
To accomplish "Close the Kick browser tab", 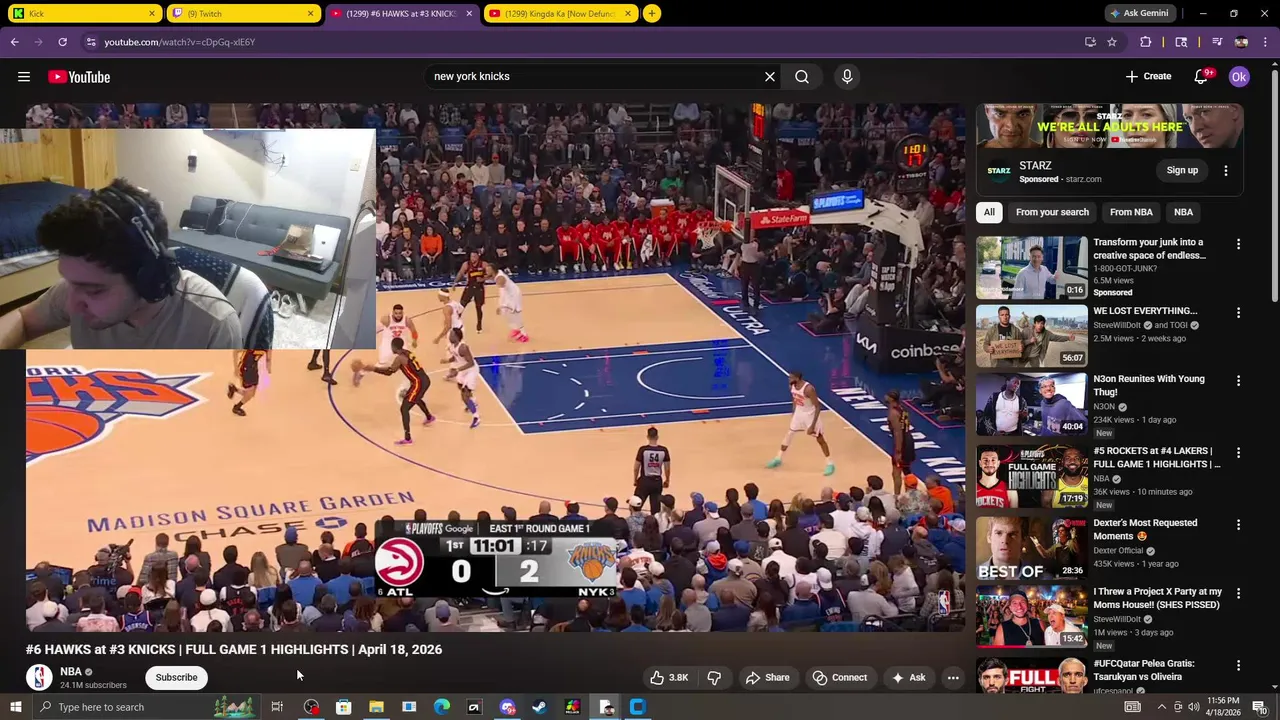I will [x=152, y=14].
